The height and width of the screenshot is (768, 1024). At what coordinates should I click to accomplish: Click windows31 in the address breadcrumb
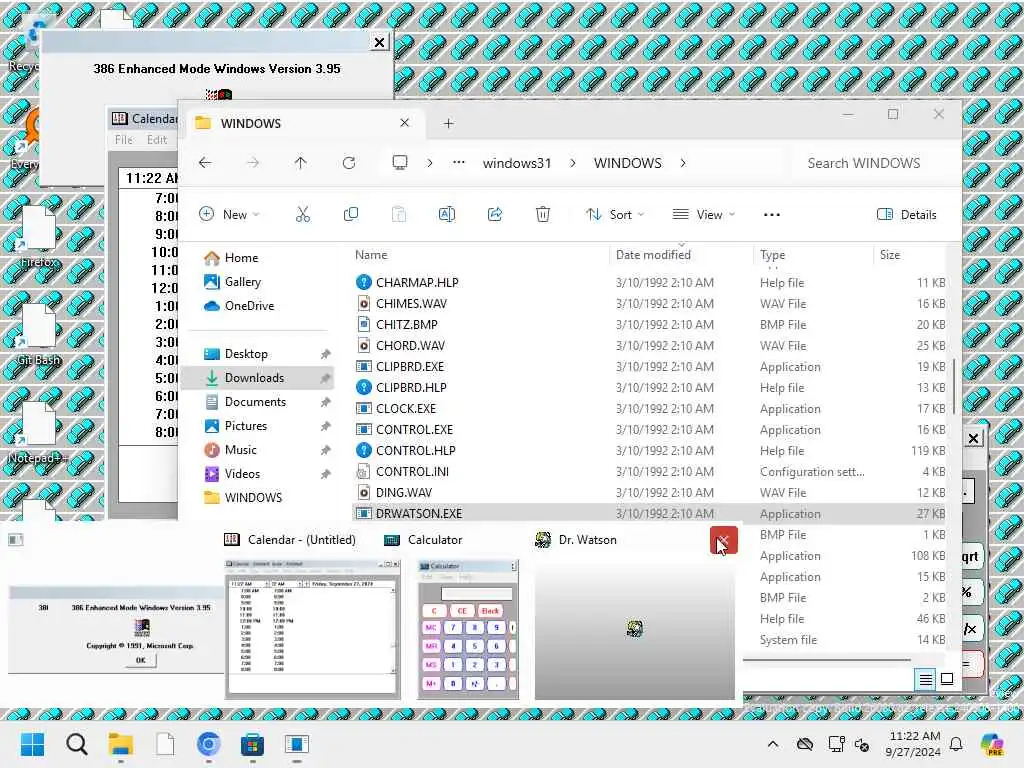click(517, 163)
